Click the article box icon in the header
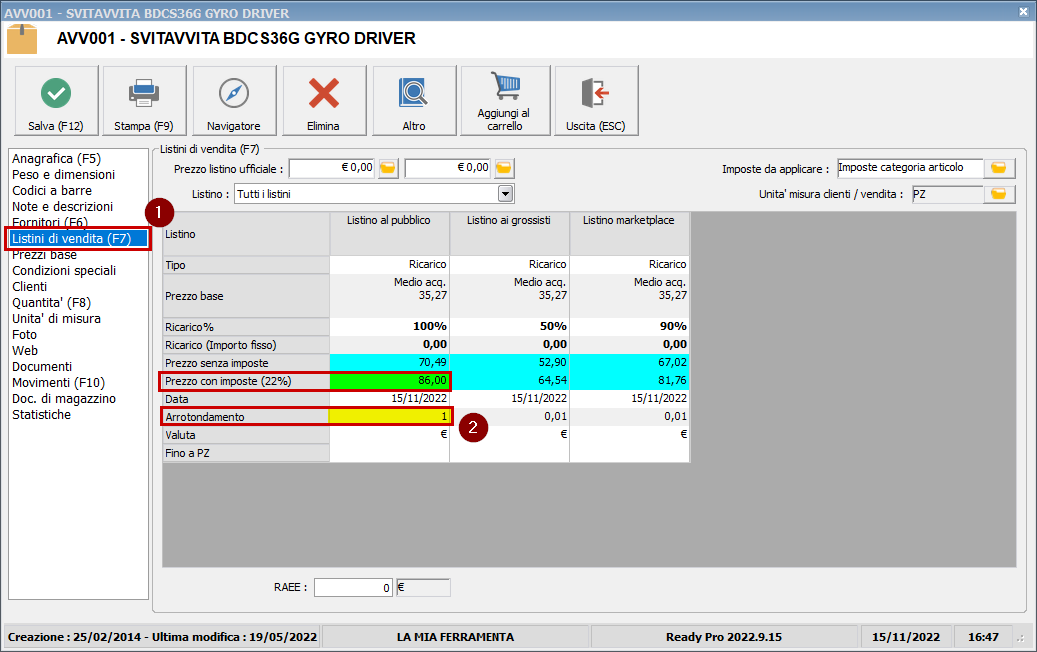 [x=22, y=39]
